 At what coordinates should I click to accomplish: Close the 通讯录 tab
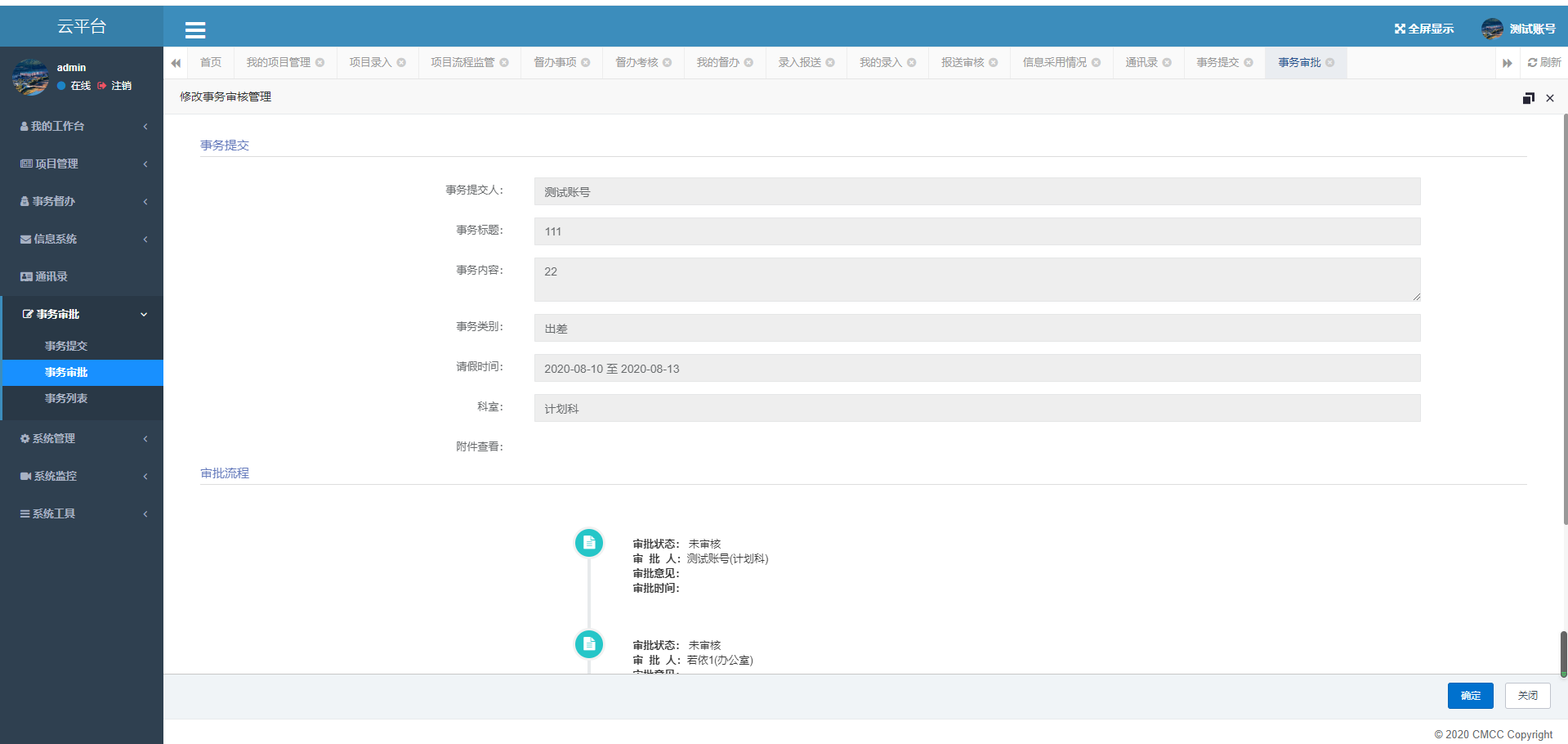[1168, 63]
